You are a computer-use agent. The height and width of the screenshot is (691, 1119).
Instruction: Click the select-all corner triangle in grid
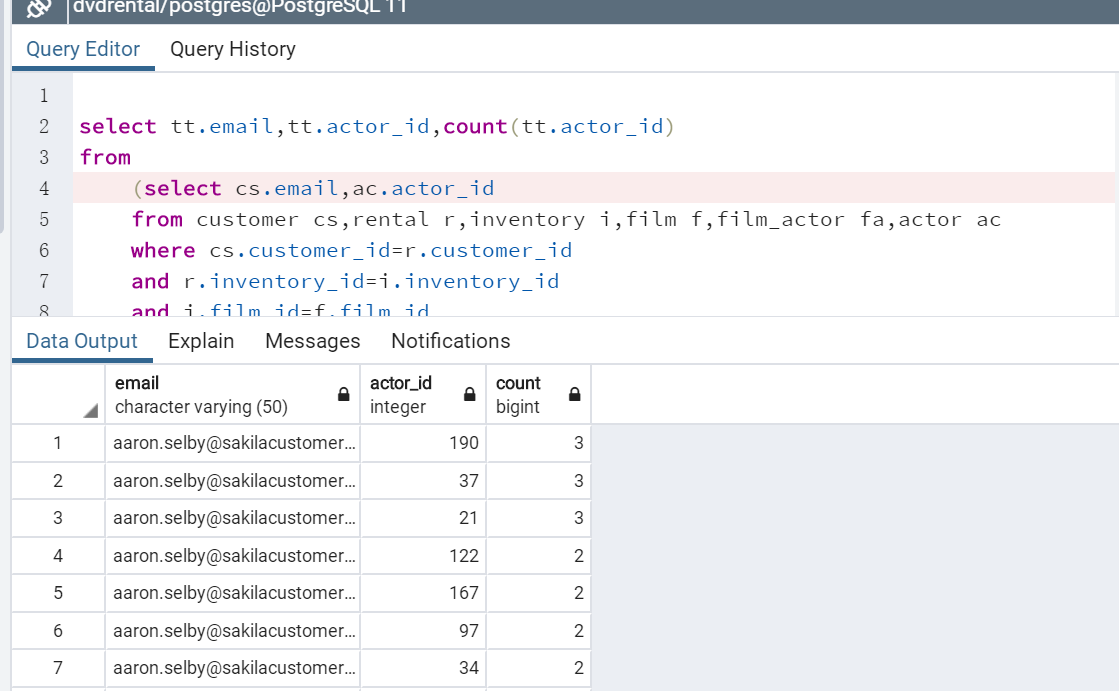(x=90, y=410)
